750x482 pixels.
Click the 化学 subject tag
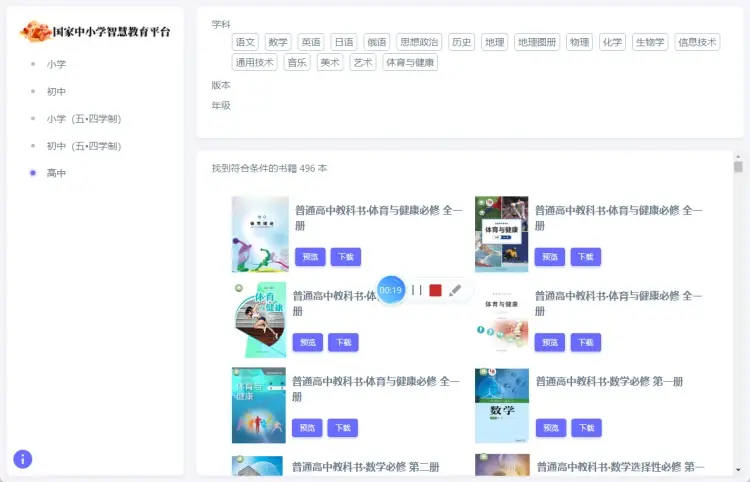click(612, 42)
